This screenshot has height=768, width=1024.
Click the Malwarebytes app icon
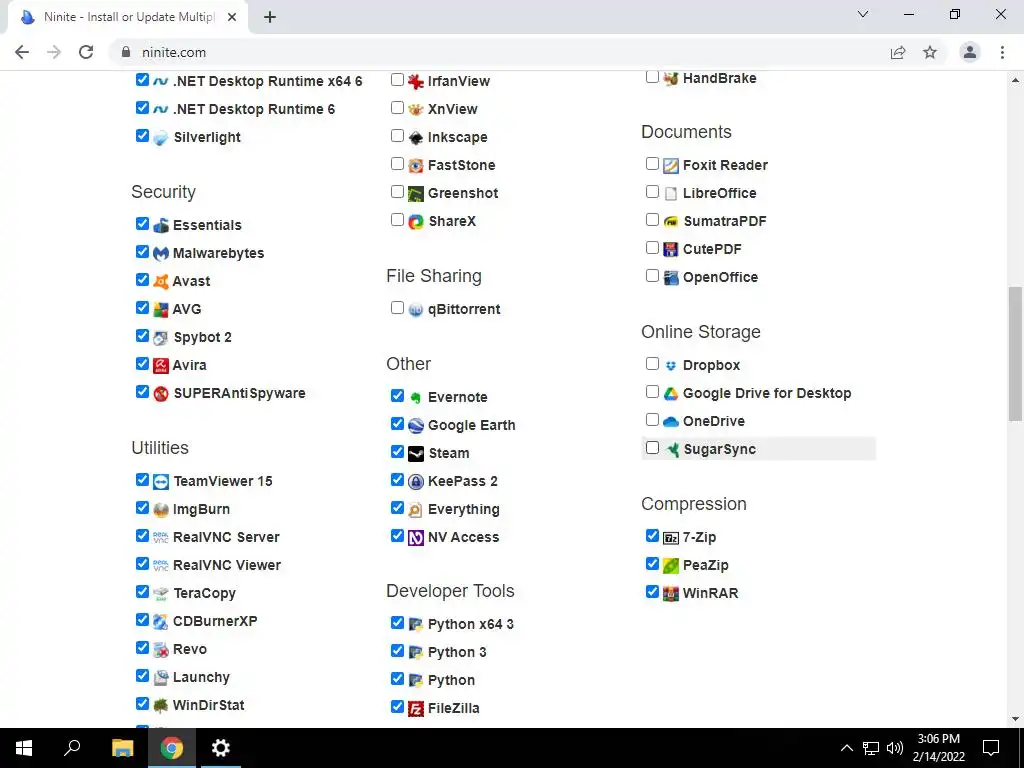click(161, 253)
